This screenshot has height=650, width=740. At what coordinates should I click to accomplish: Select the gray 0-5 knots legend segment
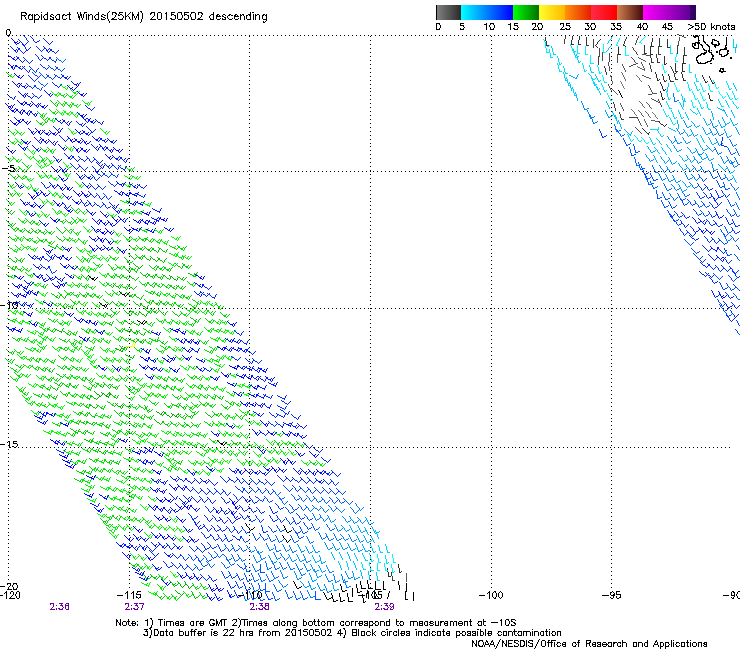pos(448,12)
